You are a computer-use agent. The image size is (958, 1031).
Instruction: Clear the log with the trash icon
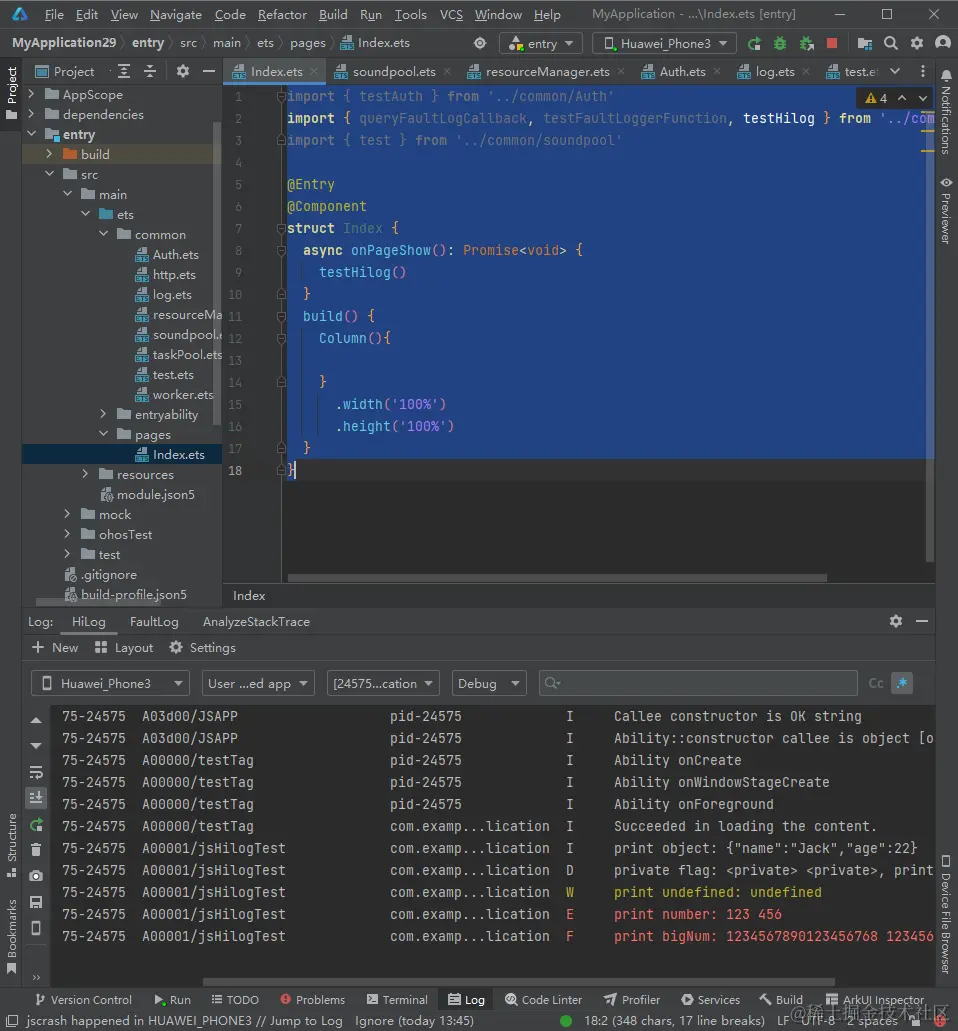point(36,850)
